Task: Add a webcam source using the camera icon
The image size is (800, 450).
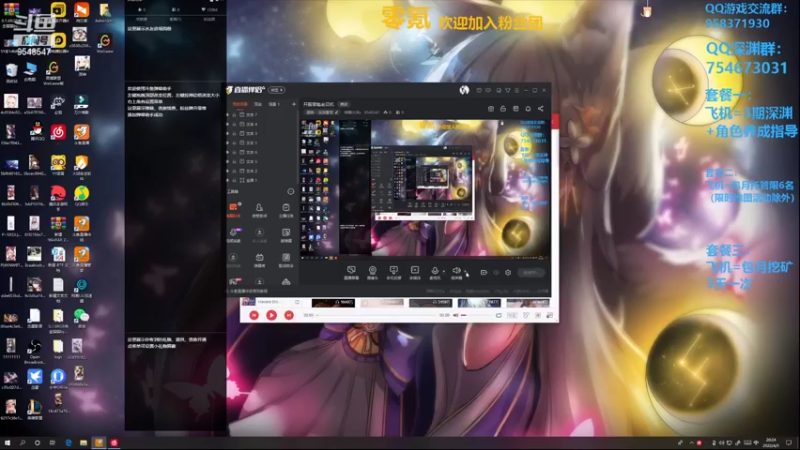Action: 372,270
